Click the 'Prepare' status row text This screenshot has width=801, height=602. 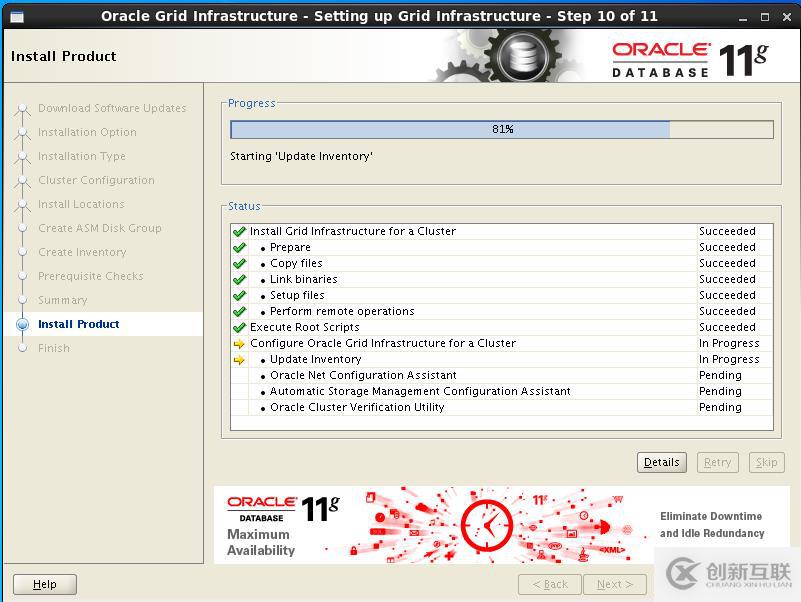290,247
